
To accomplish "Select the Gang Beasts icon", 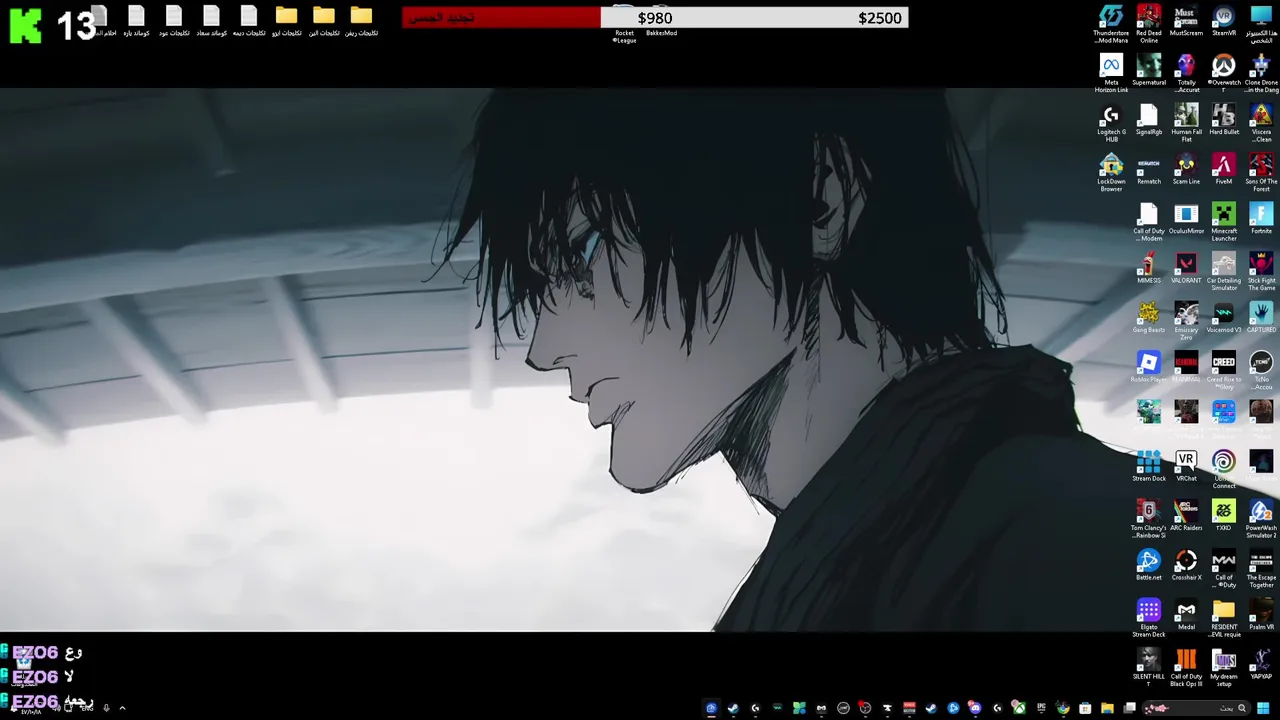I will tap(1148, 318).
